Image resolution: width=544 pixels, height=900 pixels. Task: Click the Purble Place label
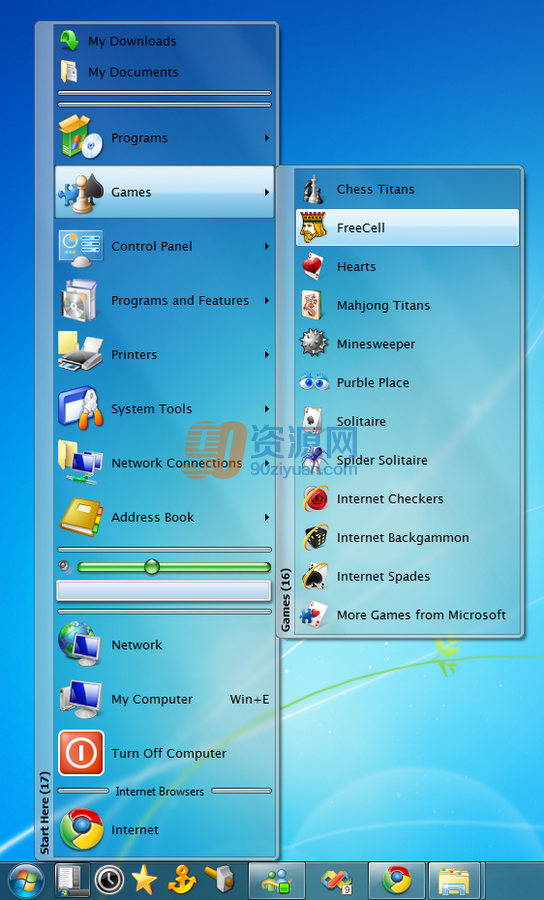pyautogui.click(x=373, y=383)
